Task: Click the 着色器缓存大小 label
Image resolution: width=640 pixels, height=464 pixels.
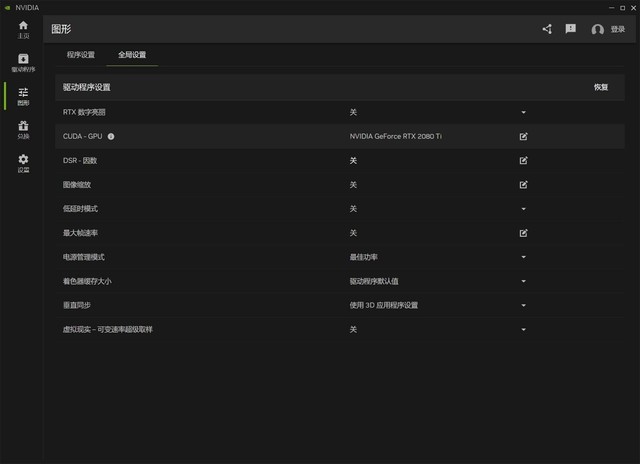Action: pyautogui.click(x=87, y=281)
